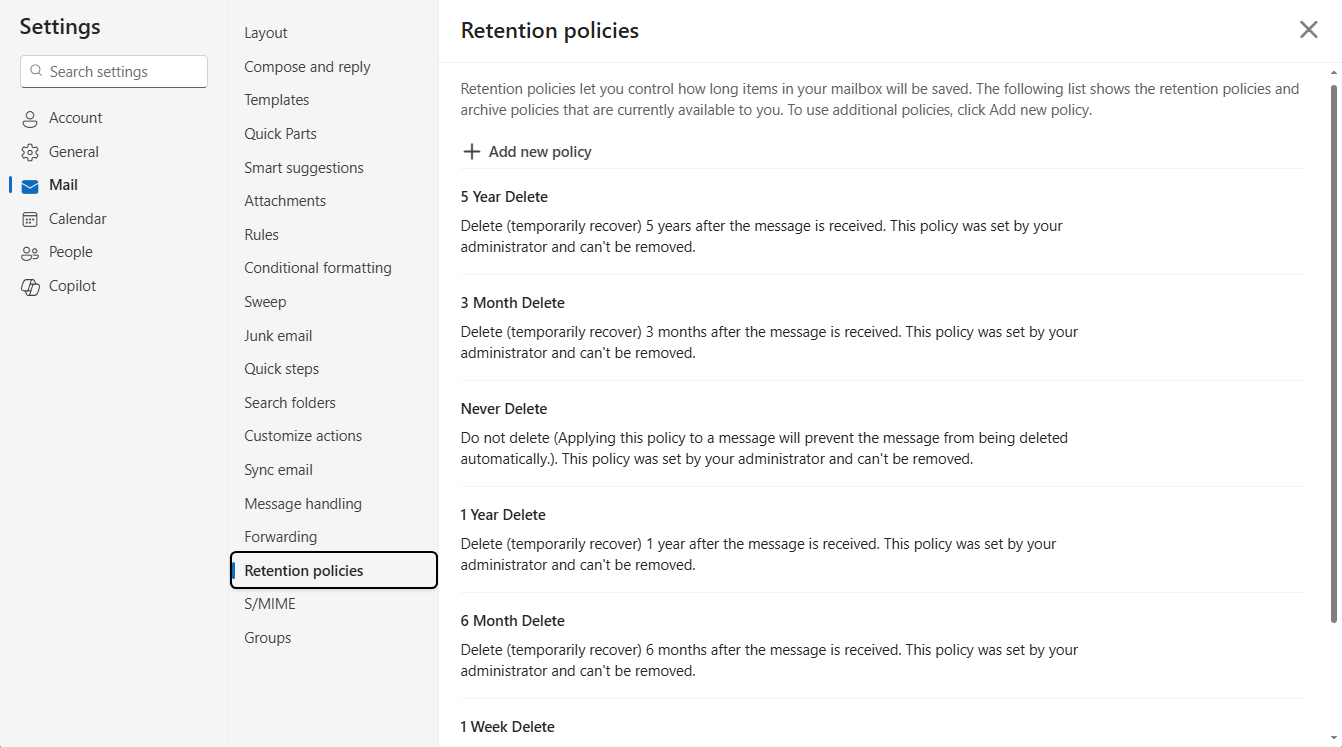1342x747 pixels.
Task: Click the Add new policy button
Action: (539, 152)
